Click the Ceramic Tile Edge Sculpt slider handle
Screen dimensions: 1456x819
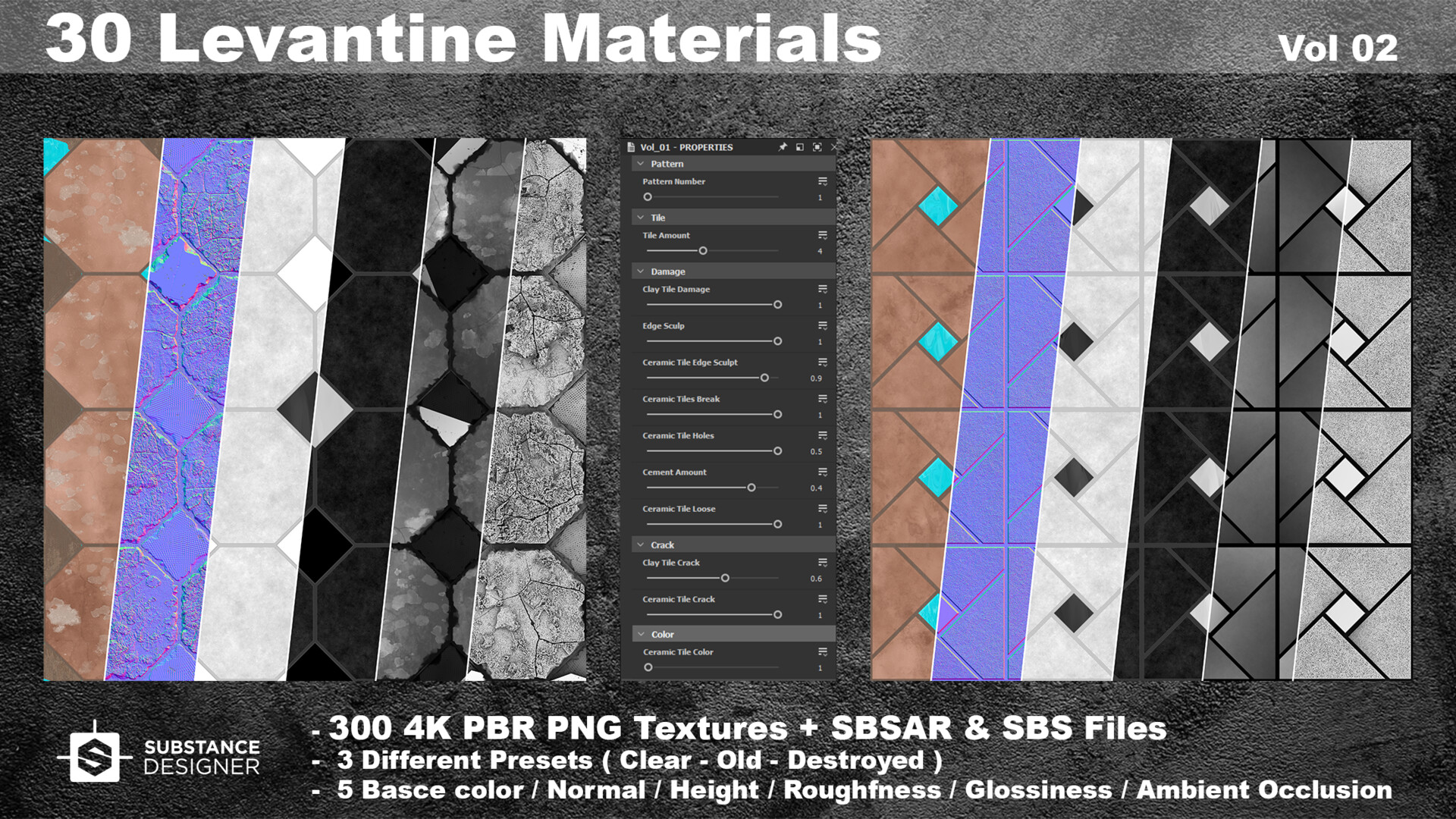(764, 378)
